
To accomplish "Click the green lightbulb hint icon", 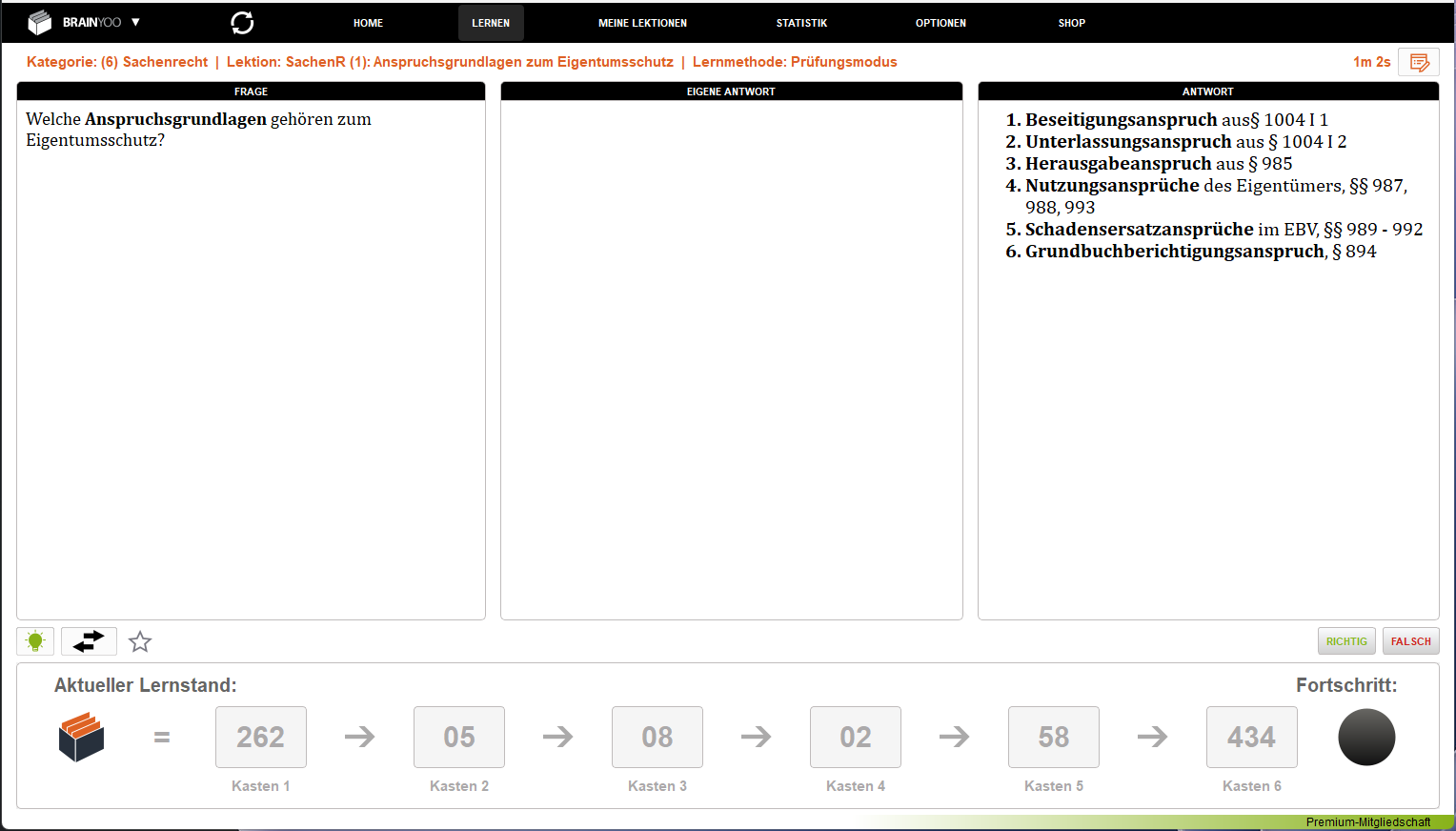I will 35,641.
